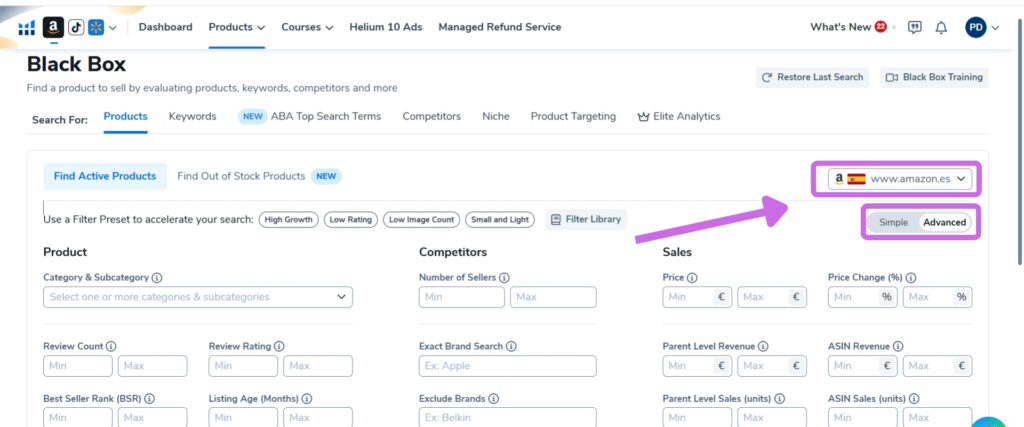1024x427 pixels.
Task: Switch filter mode to Simple
Action: click(x=893, y=222)
